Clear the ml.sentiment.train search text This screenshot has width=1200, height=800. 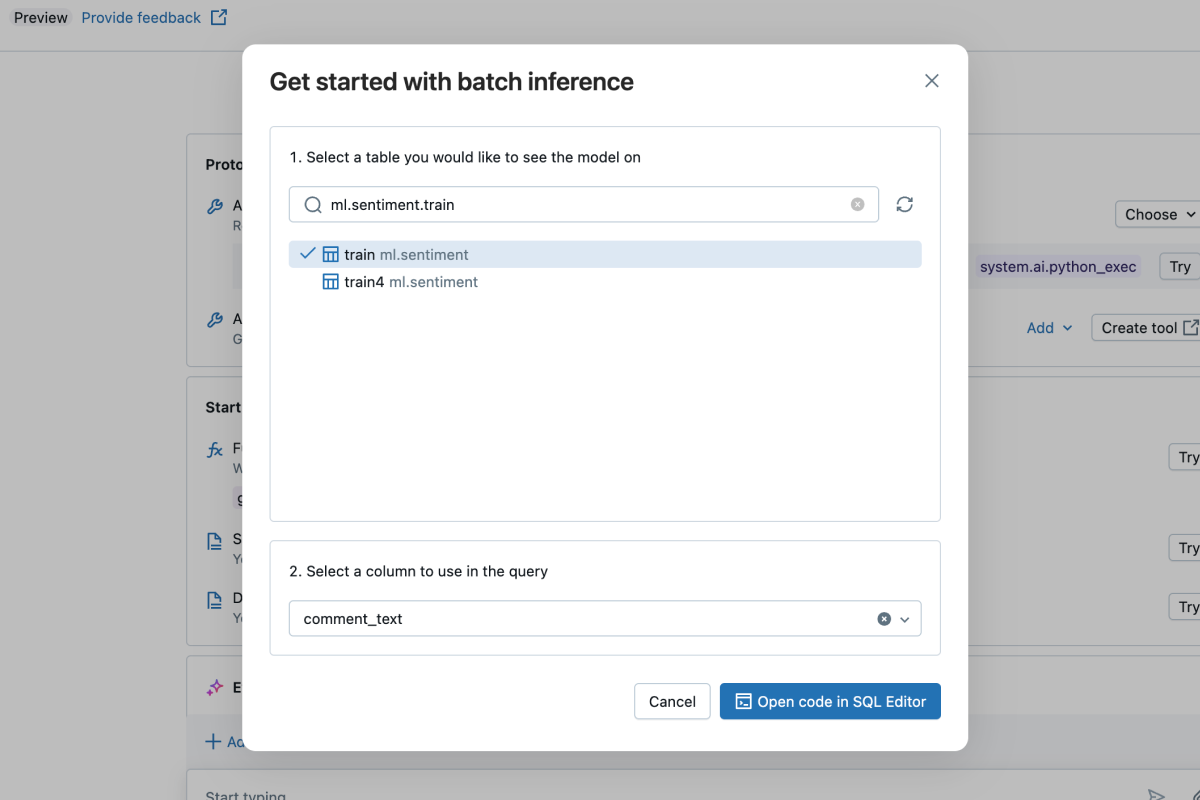click(x=857, y=203)
